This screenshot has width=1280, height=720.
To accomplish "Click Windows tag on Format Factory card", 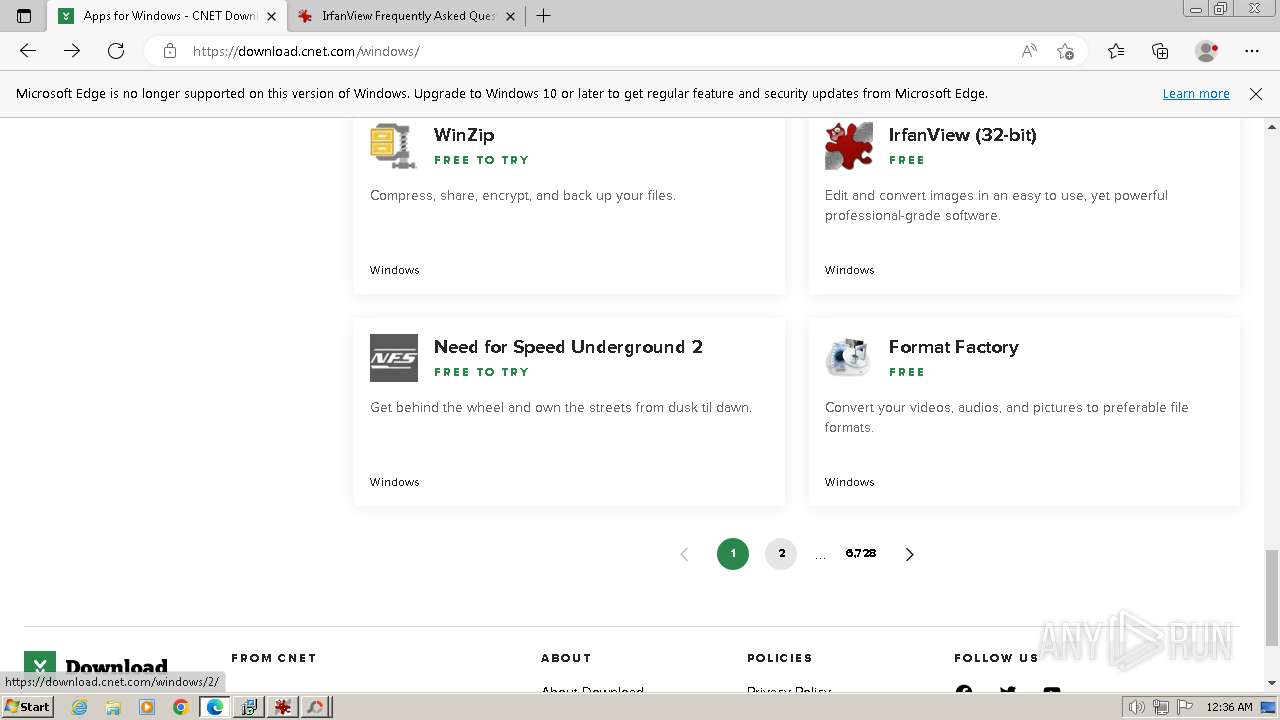I will 850,482.
